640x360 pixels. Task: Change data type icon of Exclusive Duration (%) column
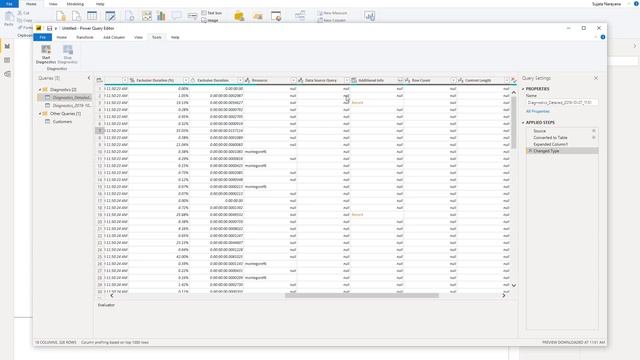132,80
